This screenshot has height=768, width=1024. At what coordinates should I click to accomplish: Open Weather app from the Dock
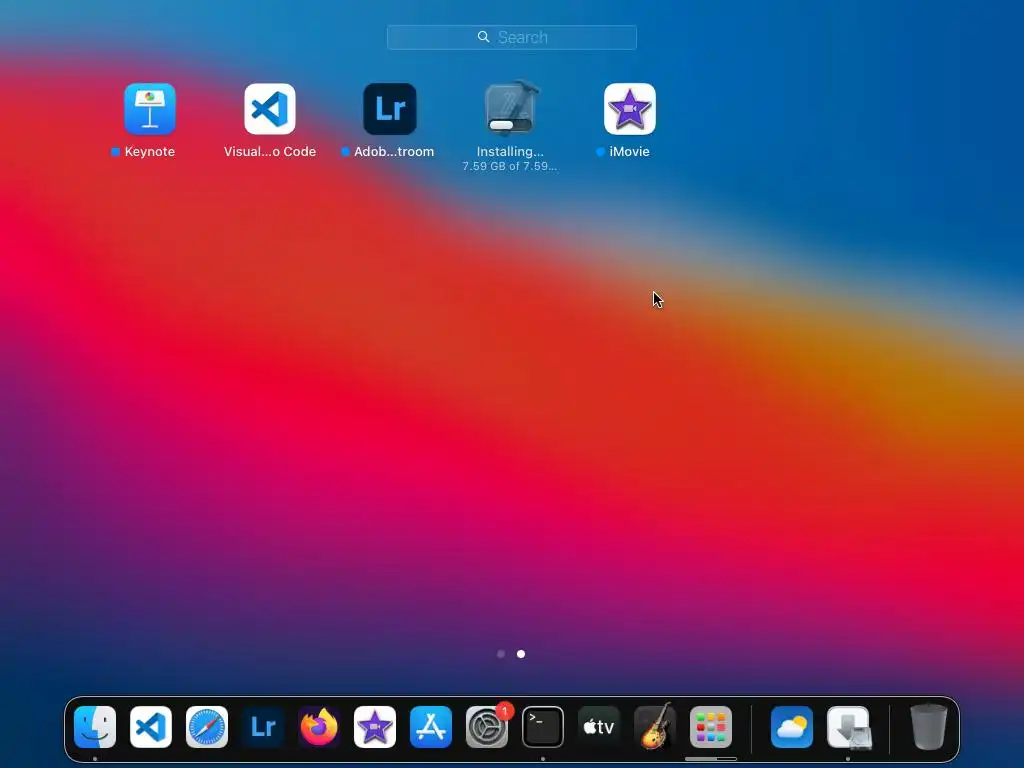[792, 727]
